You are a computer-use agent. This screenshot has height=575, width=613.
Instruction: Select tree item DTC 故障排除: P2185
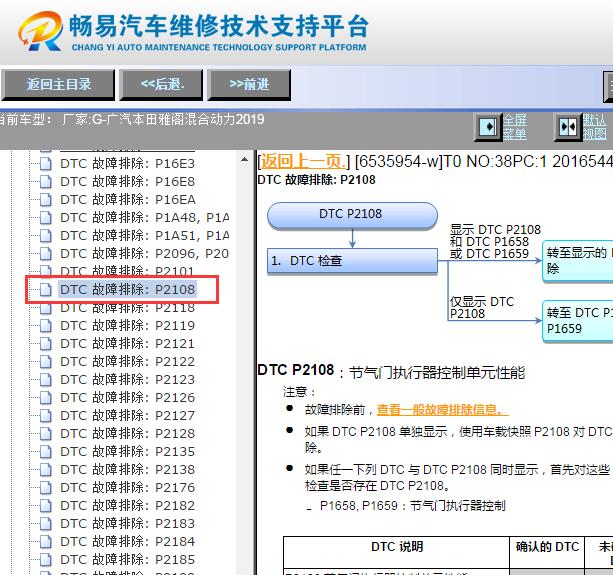point(127,559)
